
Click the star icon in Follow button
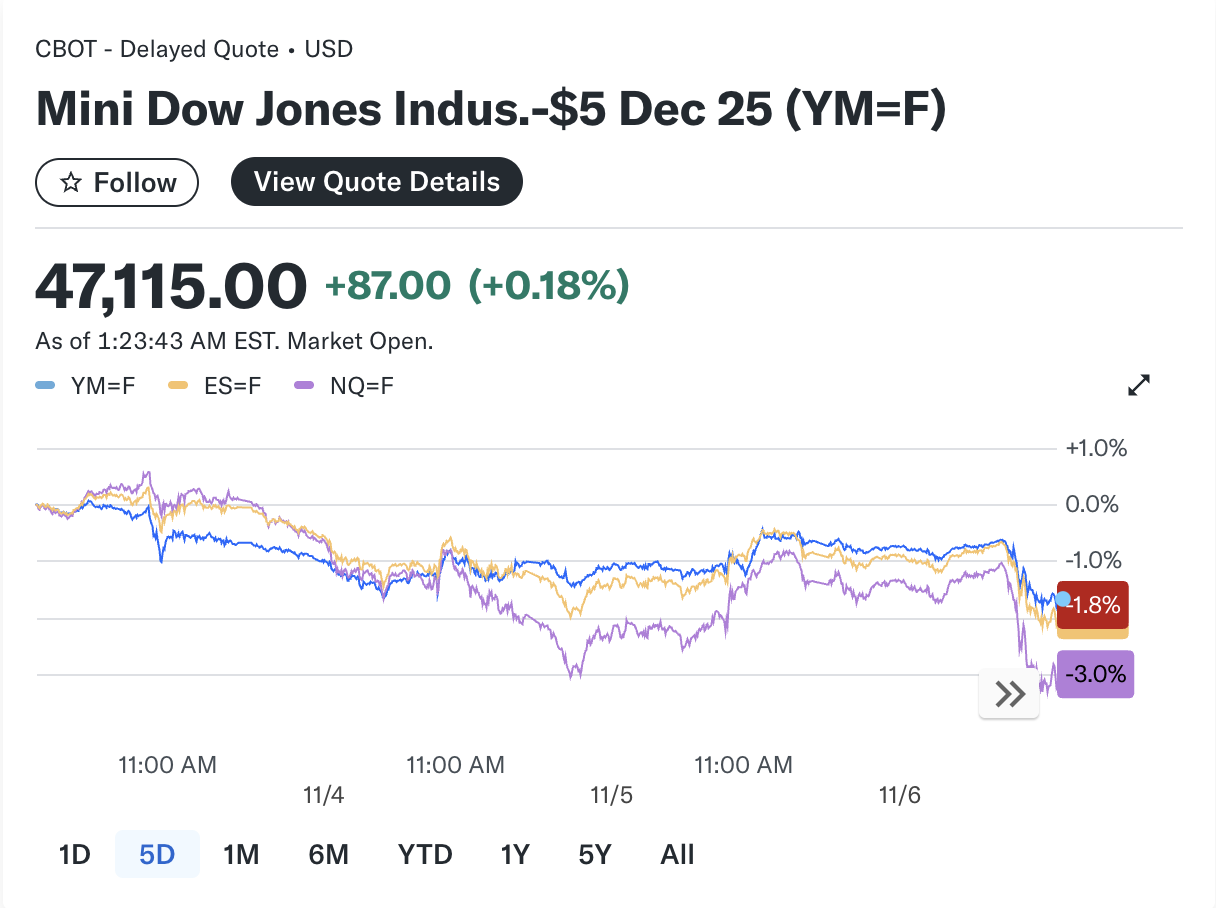point(70,183)
